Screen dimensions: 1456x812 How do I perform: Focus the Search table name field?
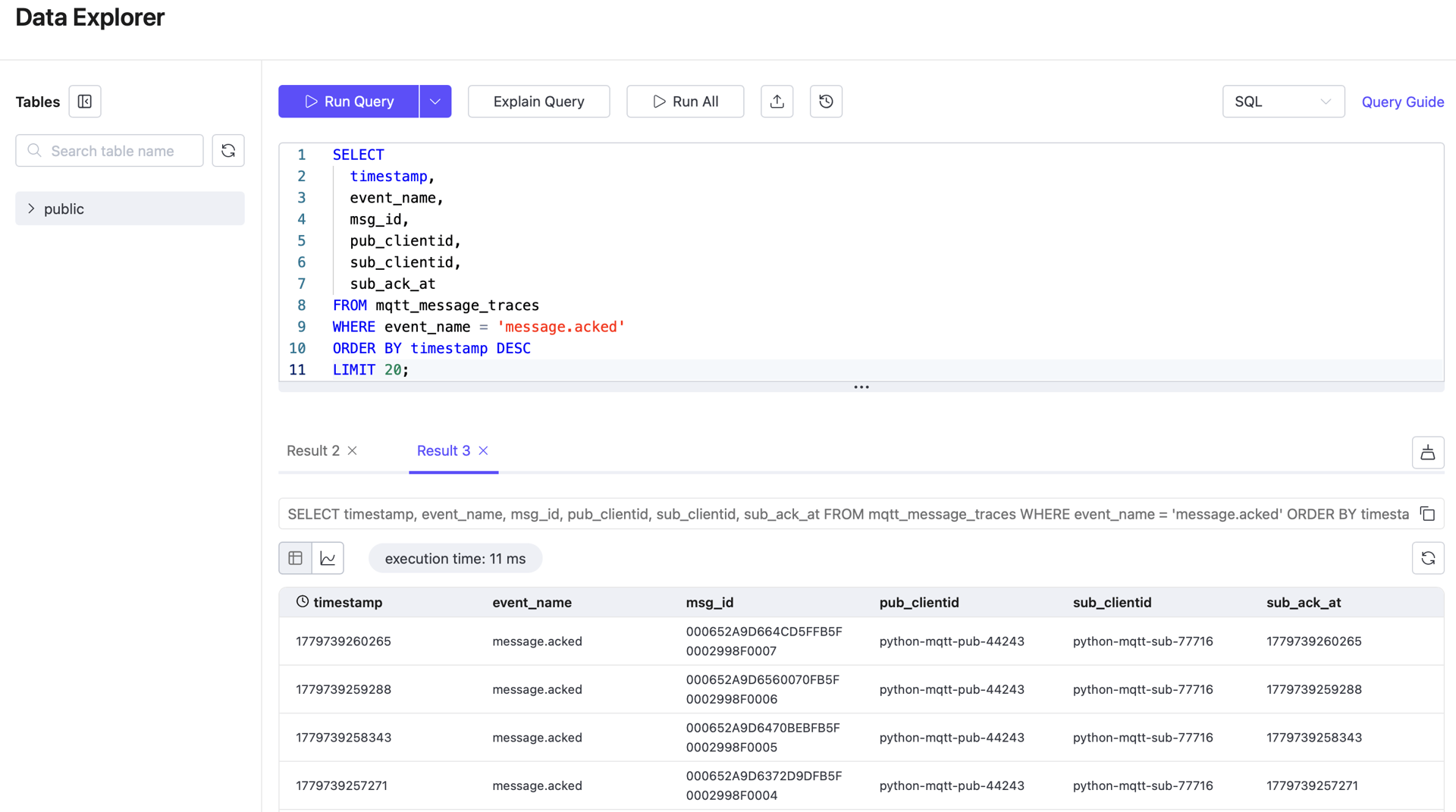pyautogui.click(x=109, y=151)
